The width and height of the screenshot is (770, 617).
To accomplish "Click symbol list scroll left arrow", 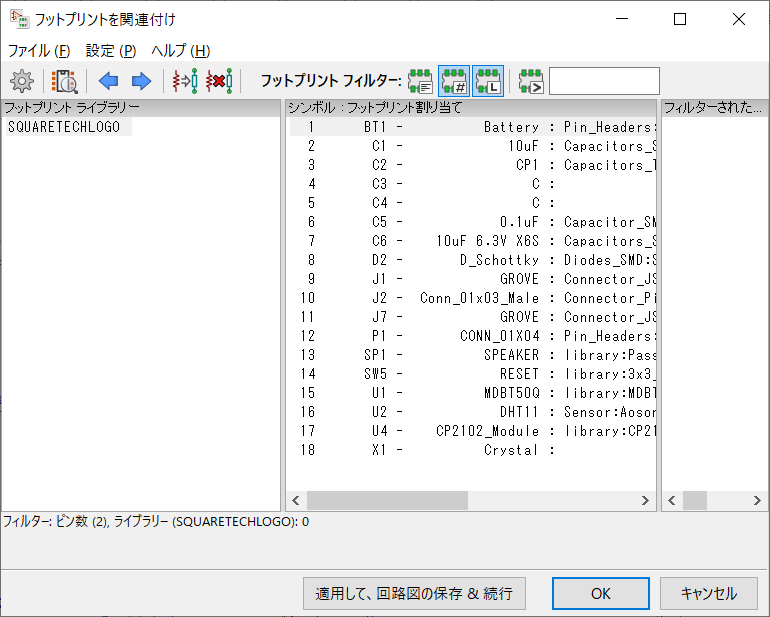I will pos(296,501).
